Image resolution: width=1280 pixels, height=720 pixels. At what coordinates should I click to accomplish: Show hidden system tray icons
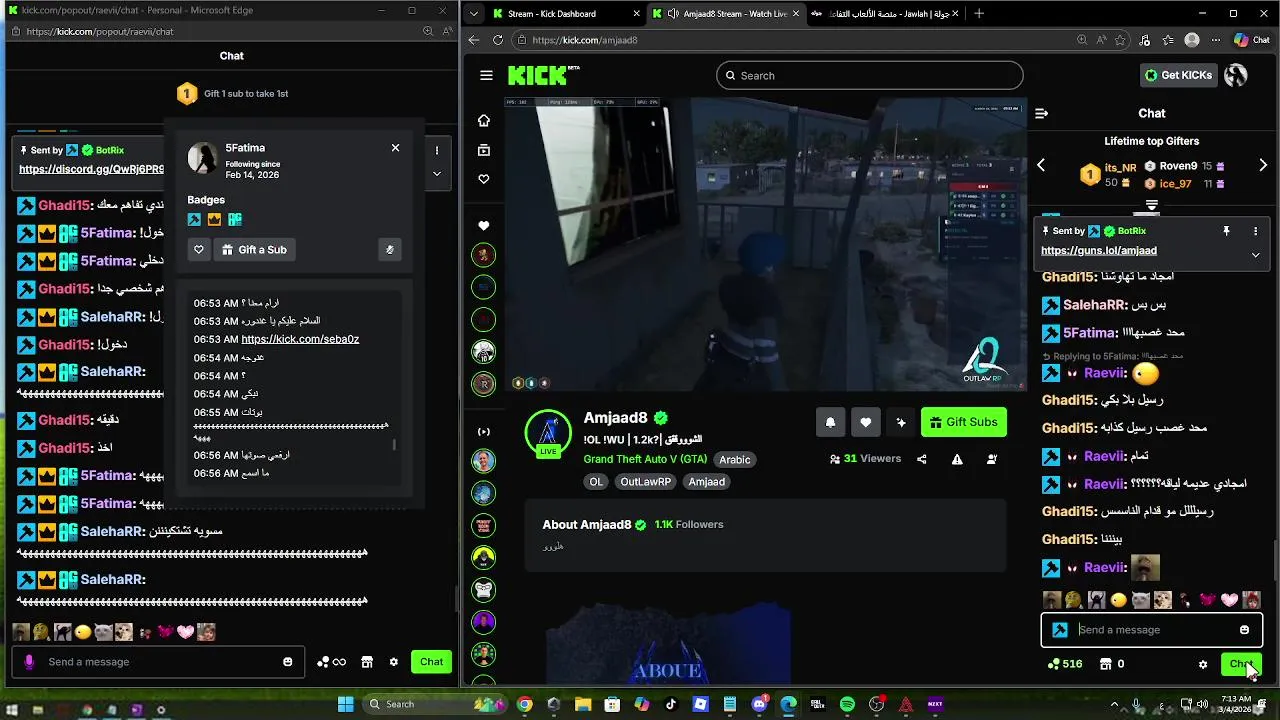pyautogui.click(x=1114, y=704)
